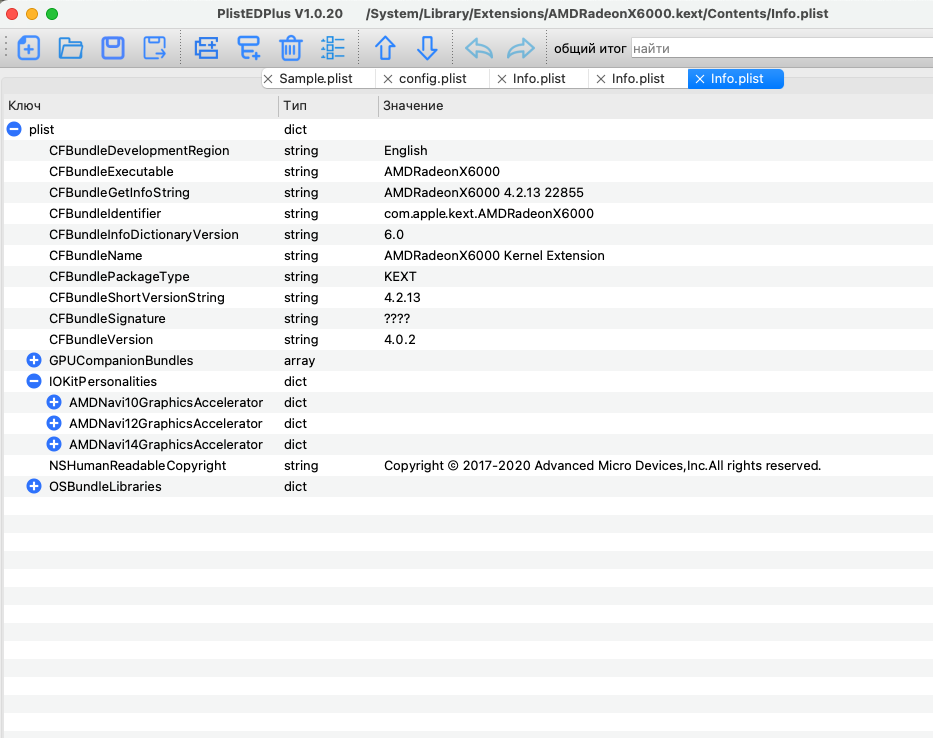Close the Sample.plist tab
This screenshot has height=738, width=933.
point(268,79)
